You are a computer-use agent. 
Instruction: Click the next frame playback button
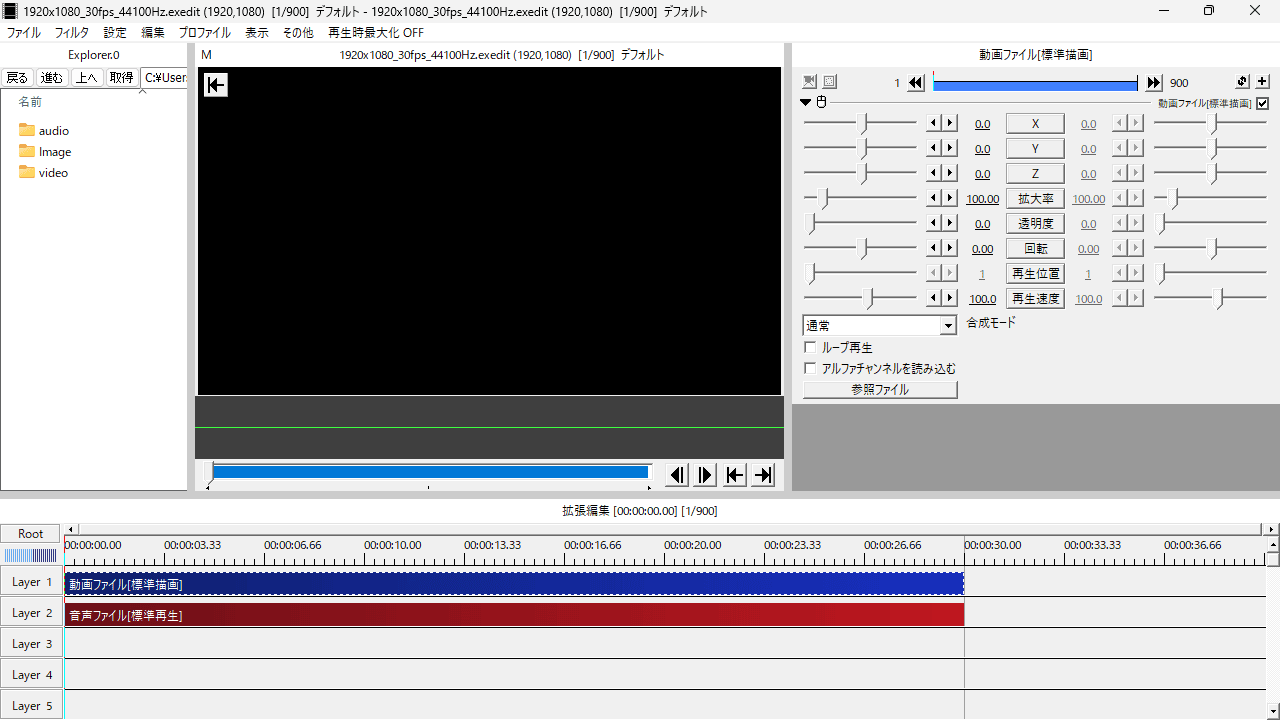point(705,475)
